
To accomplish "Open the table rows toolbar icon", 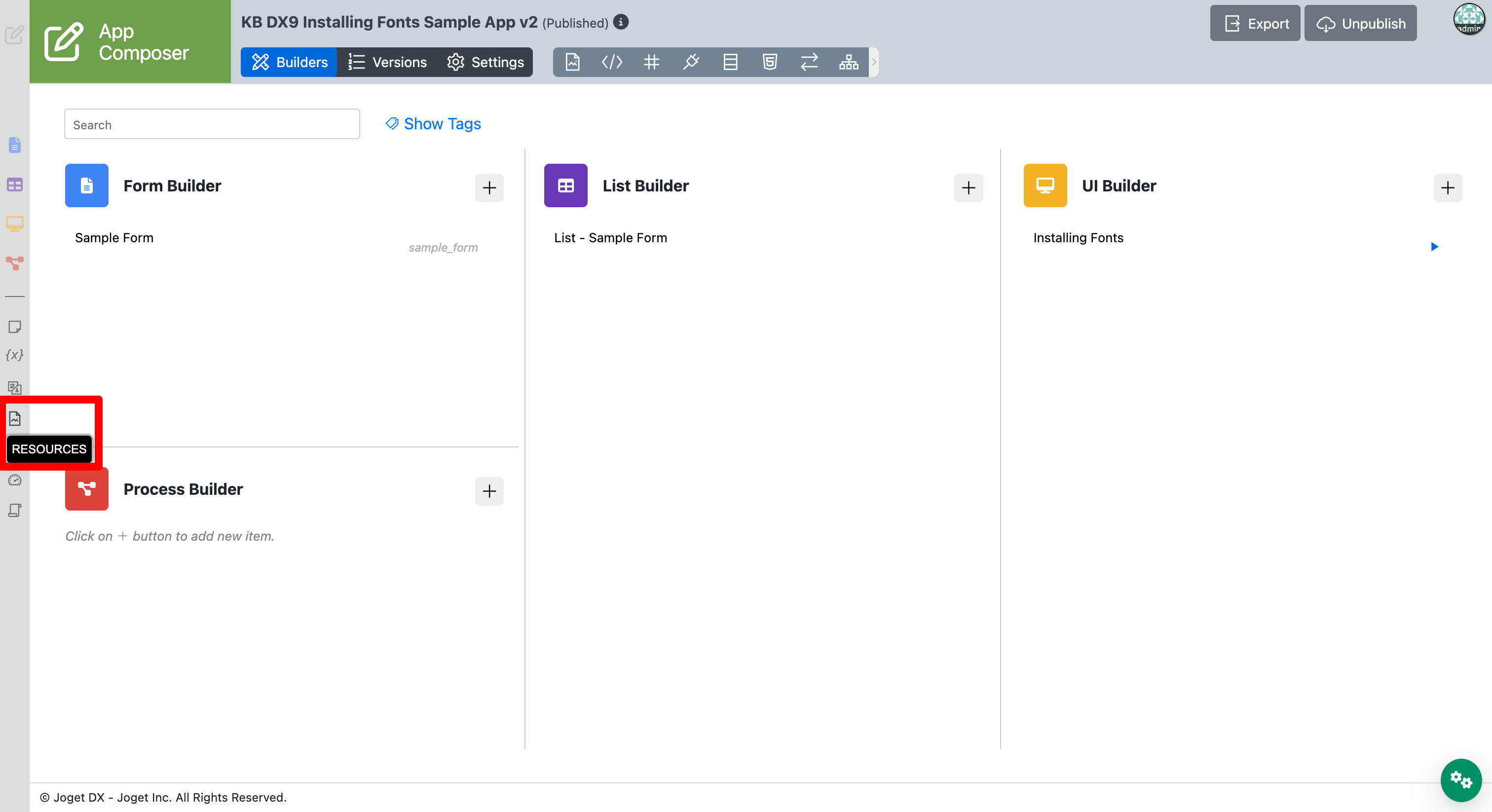I will pos(730,62).
